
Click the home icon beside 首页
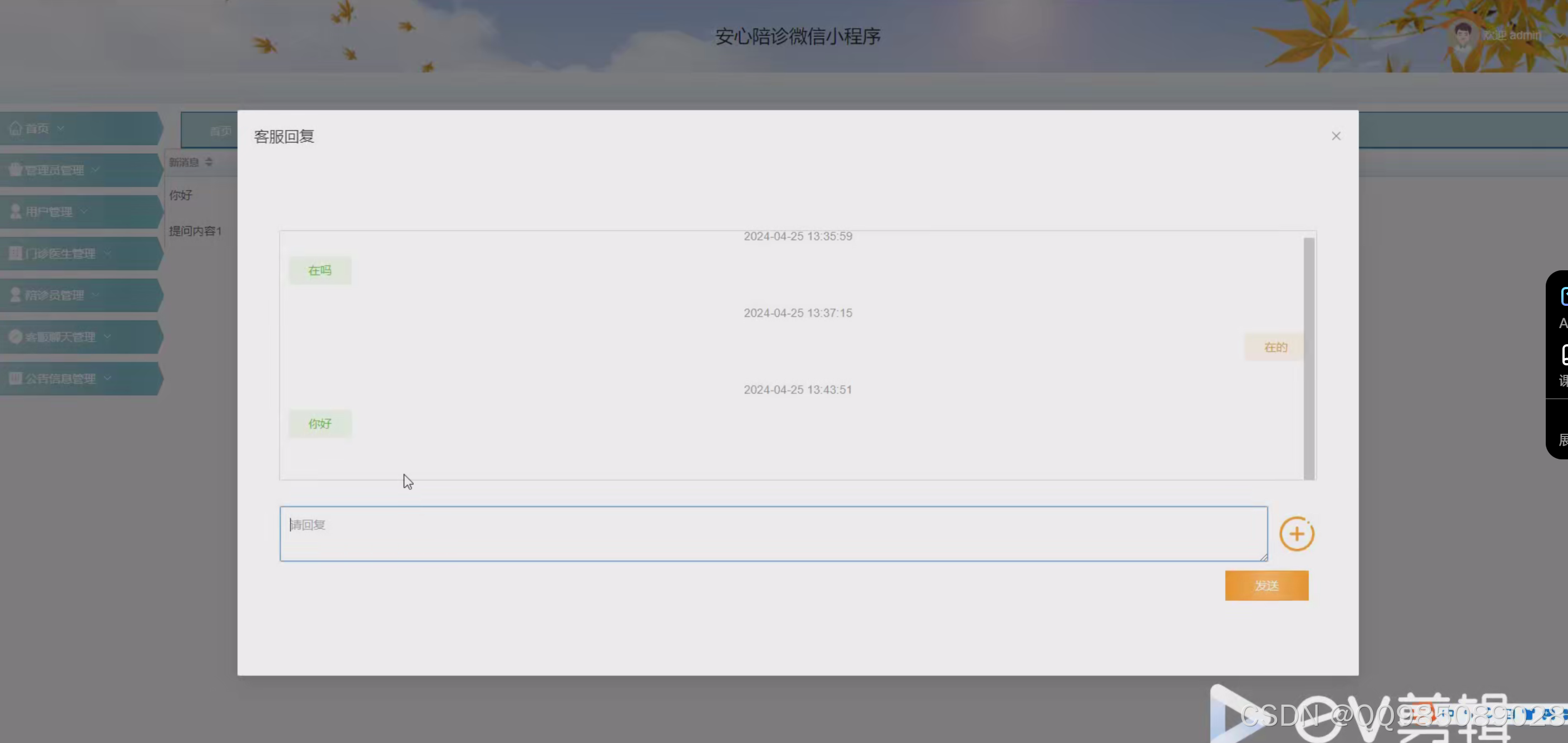coord(16,128)
